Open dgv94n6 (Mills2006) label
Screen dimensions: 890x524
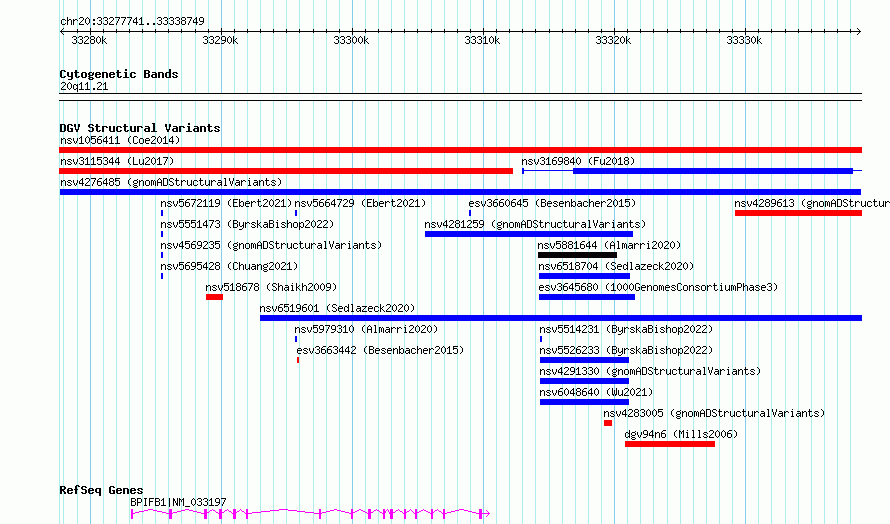tap(681, 434)
